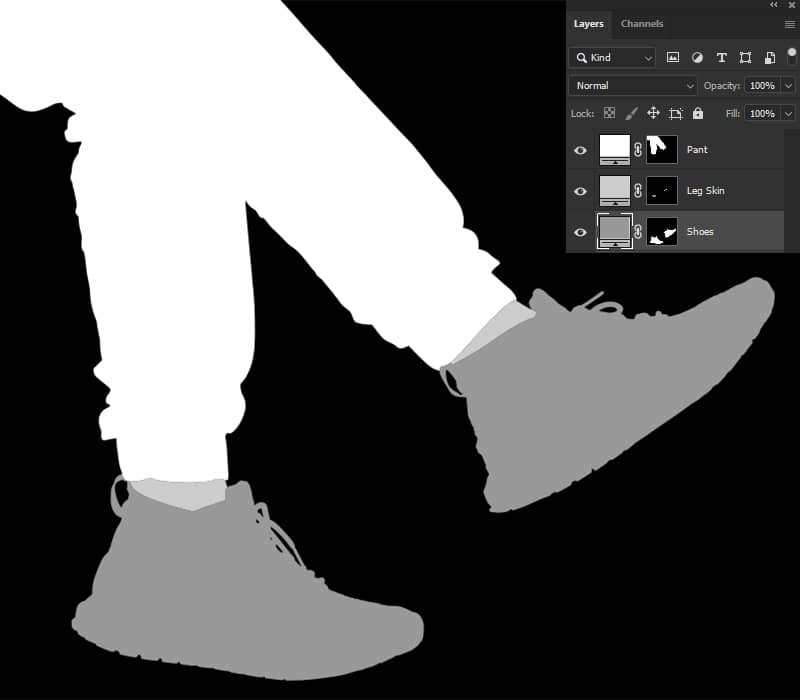Expand the Fill slider arrow
The width and height of the screenshot is (800, 700).
[x=788, y=113]
